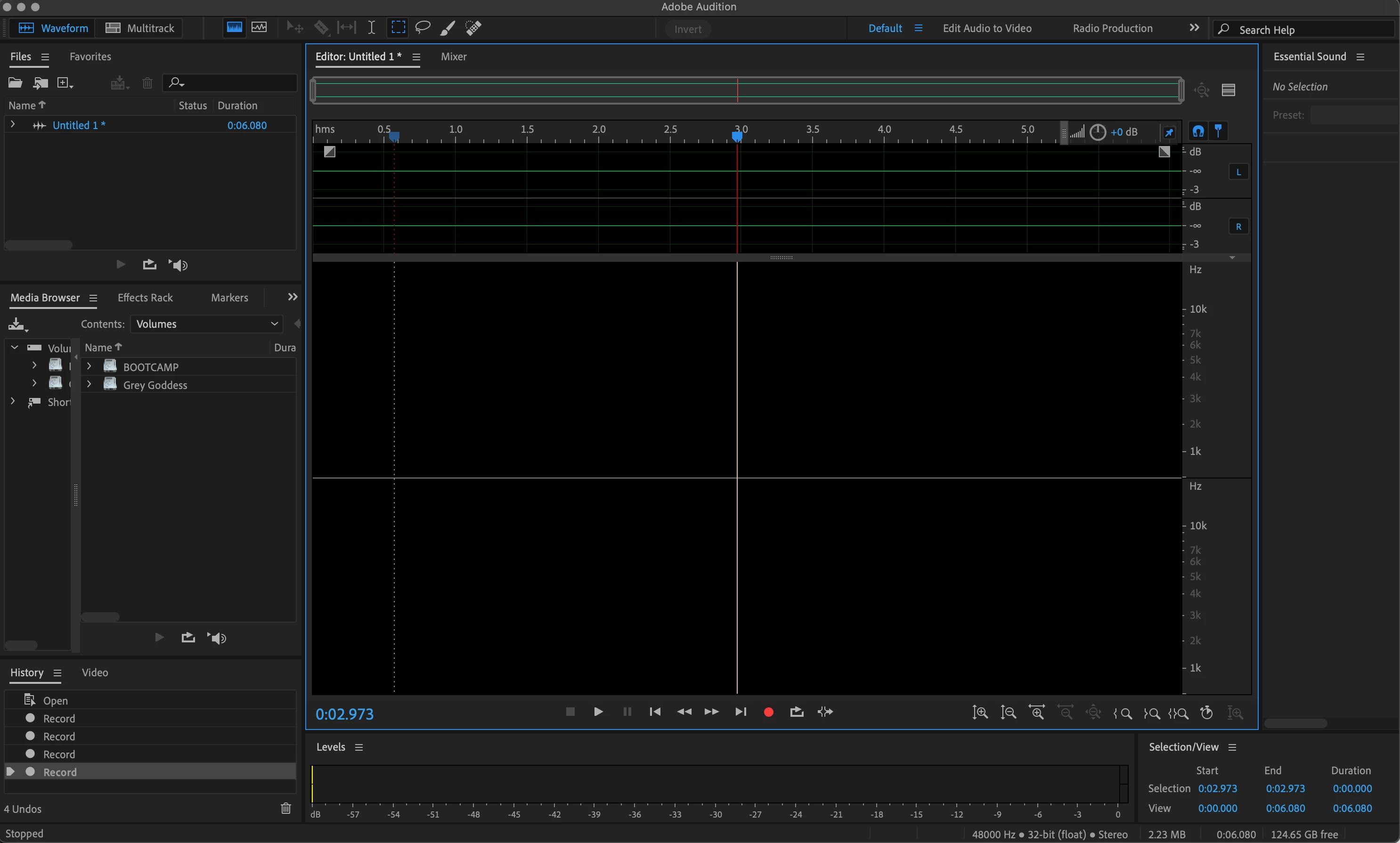Open the Contents Volumes dropdown
This screenshot has height=843, width=1400.
pos(207,324)
